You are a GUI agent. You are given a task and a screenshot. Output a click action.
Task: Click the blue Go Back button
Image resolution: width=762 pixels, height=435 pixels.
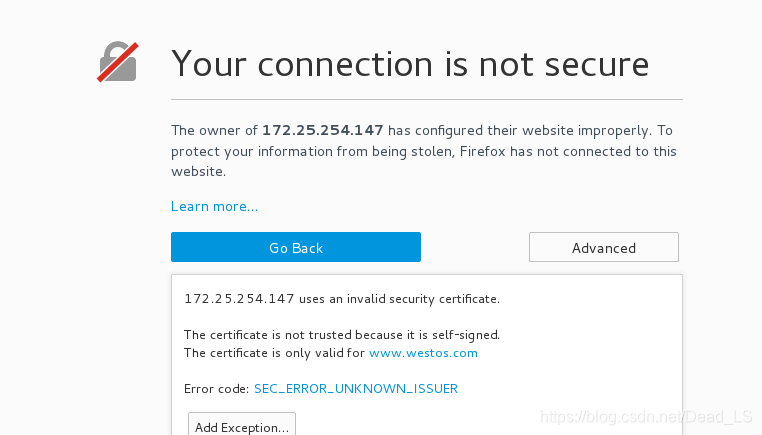[x=295, y=247]
